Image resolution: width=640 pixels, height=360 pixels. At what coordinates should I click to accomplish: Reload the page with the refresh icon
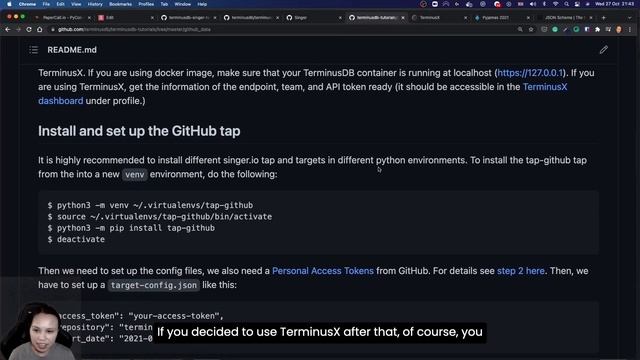(29, 29)
